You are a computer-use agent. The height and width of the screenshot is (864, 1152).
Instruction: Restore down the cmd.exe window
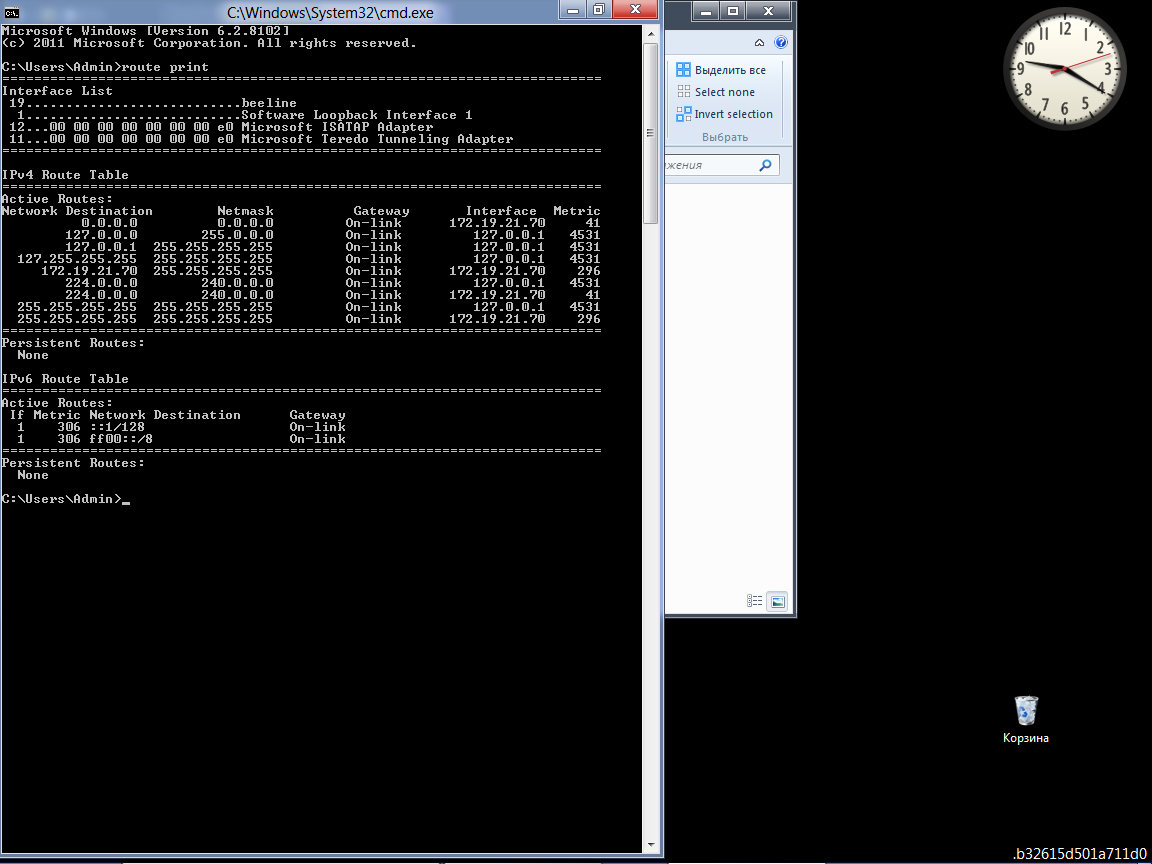click(x=599, y=10)
